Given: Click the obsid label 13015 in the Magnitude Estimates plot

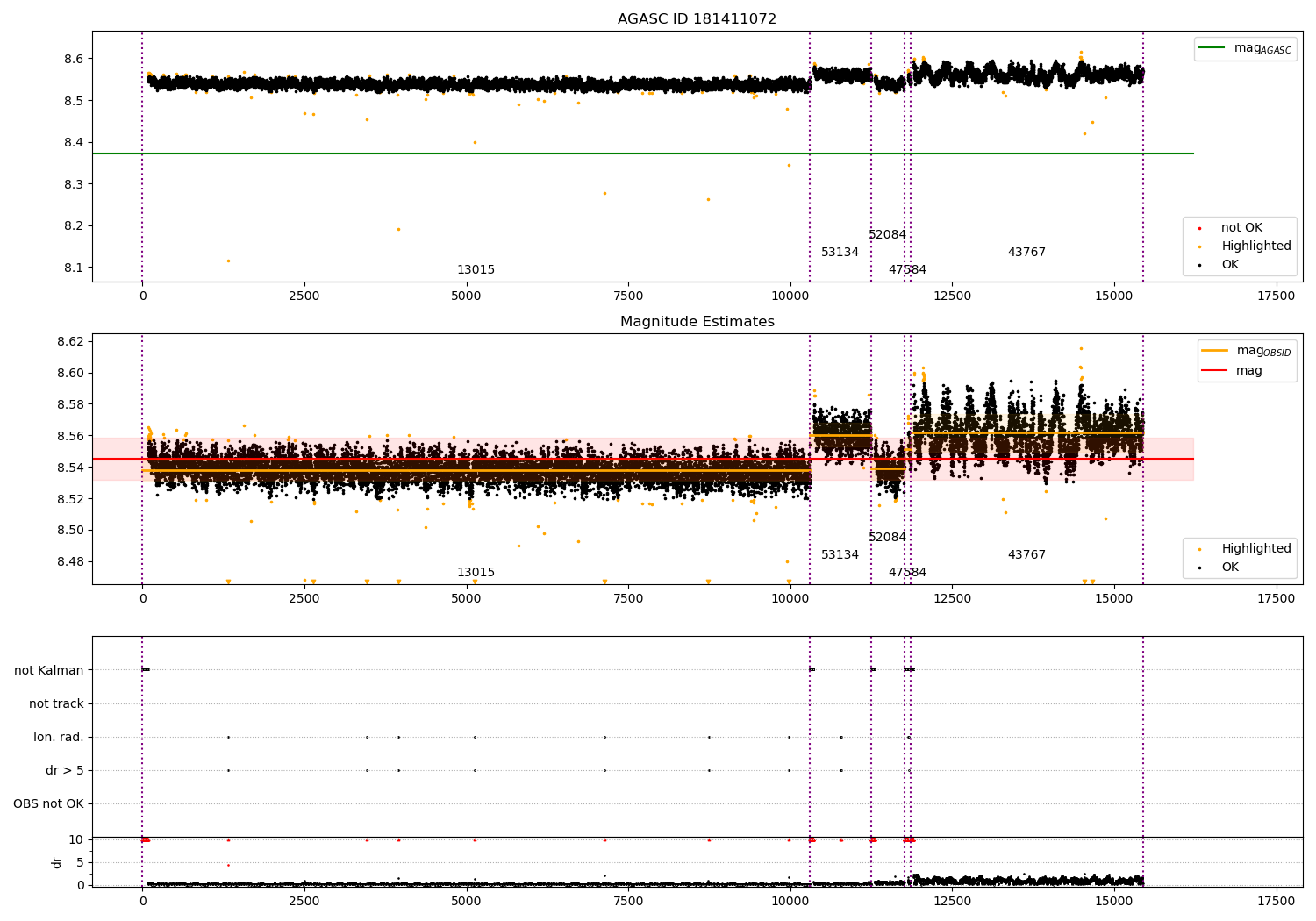Looking at the screenshot, I should (476, 573).
